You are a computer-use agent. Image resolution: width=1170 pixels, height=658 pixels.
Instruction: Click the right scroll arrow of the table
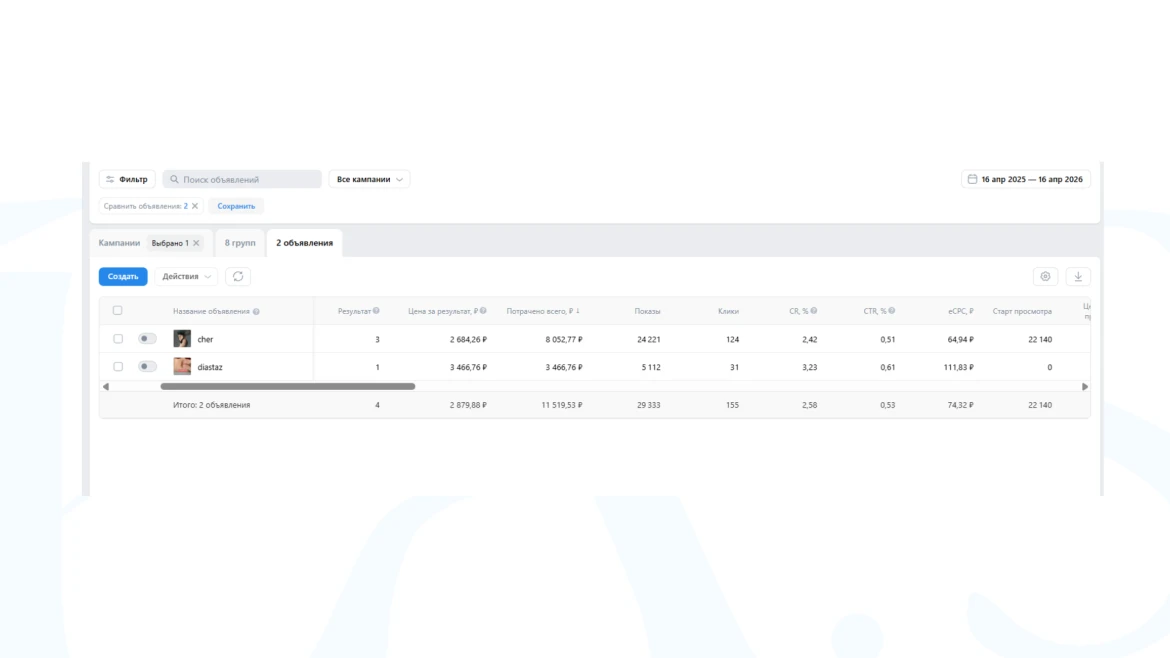[x=1085, y=386]
